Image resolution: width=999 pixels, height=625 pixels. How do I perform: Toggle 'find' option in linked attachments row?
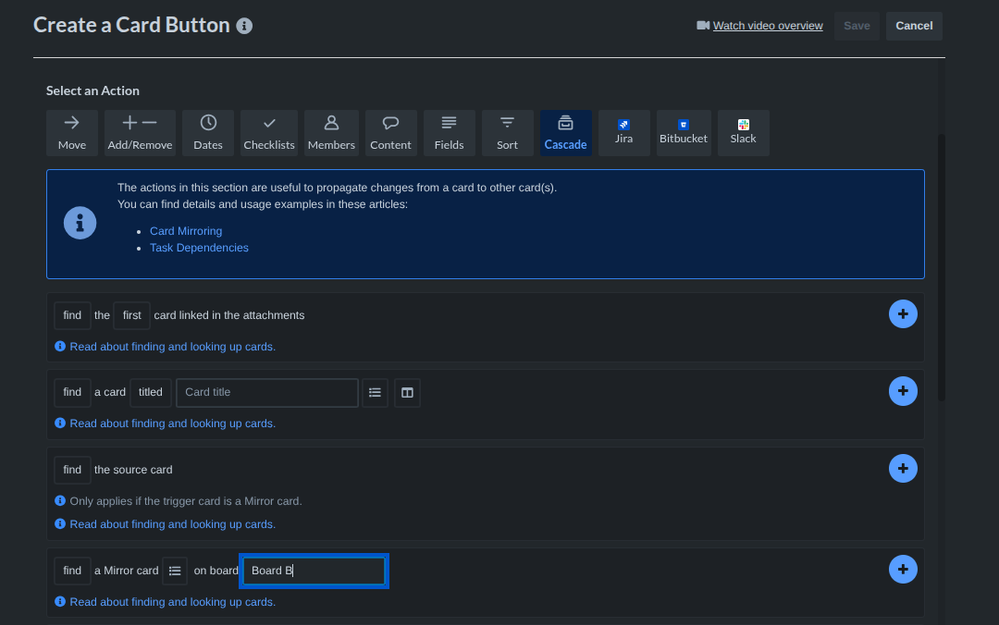click(x=73, y=315)
